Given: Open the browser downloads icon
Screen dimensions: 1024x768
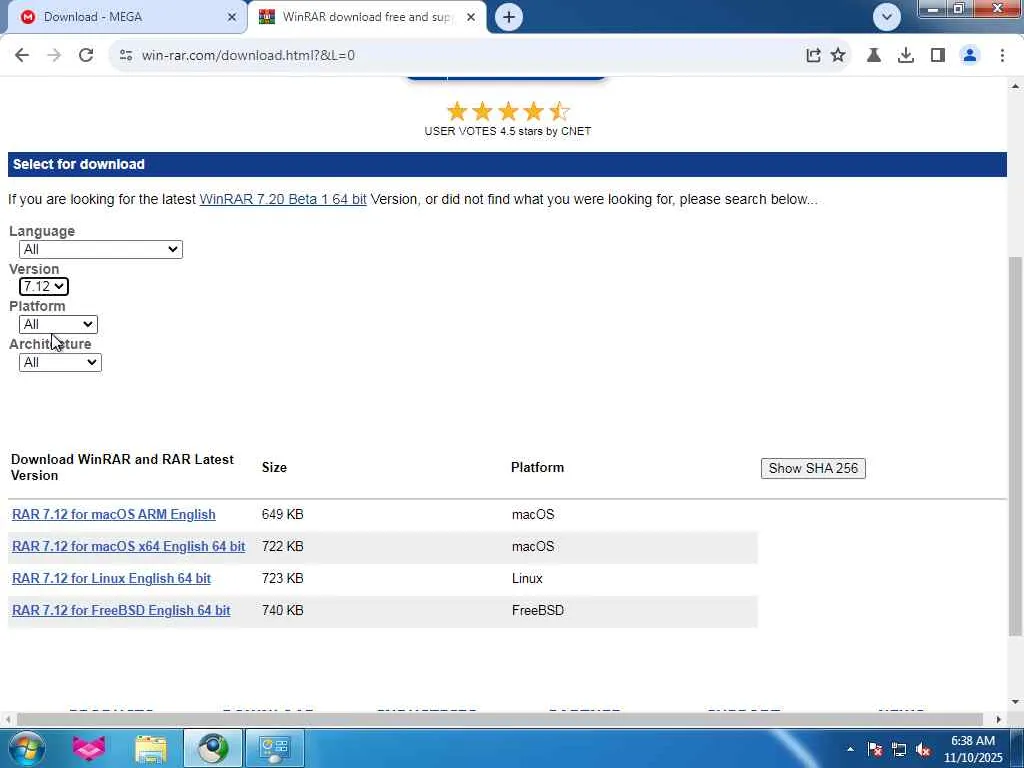Looking at the screenshot, I should [x=906, y=56].
